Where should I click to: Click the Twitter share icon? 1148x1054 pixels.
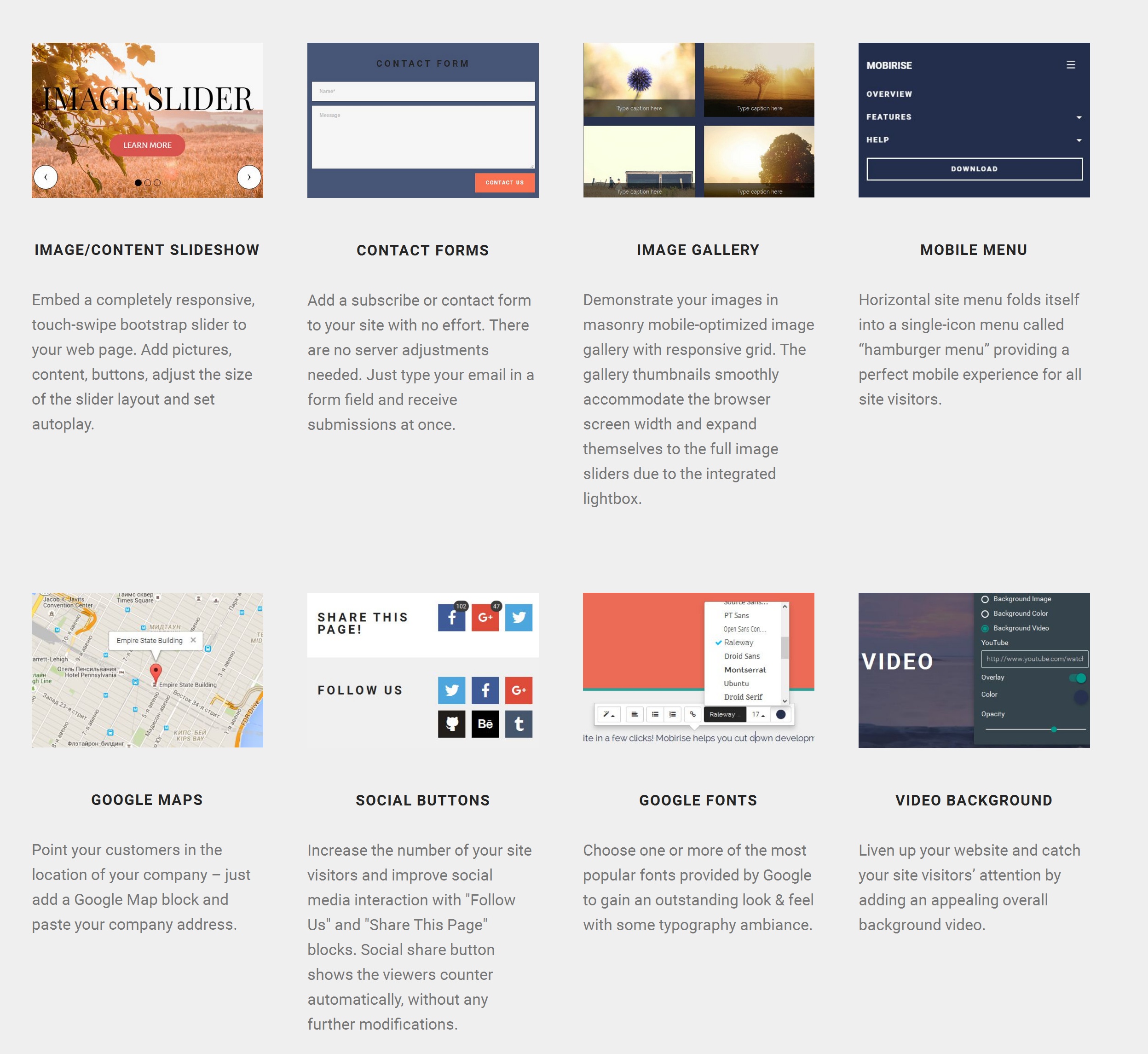pos(519,618)
